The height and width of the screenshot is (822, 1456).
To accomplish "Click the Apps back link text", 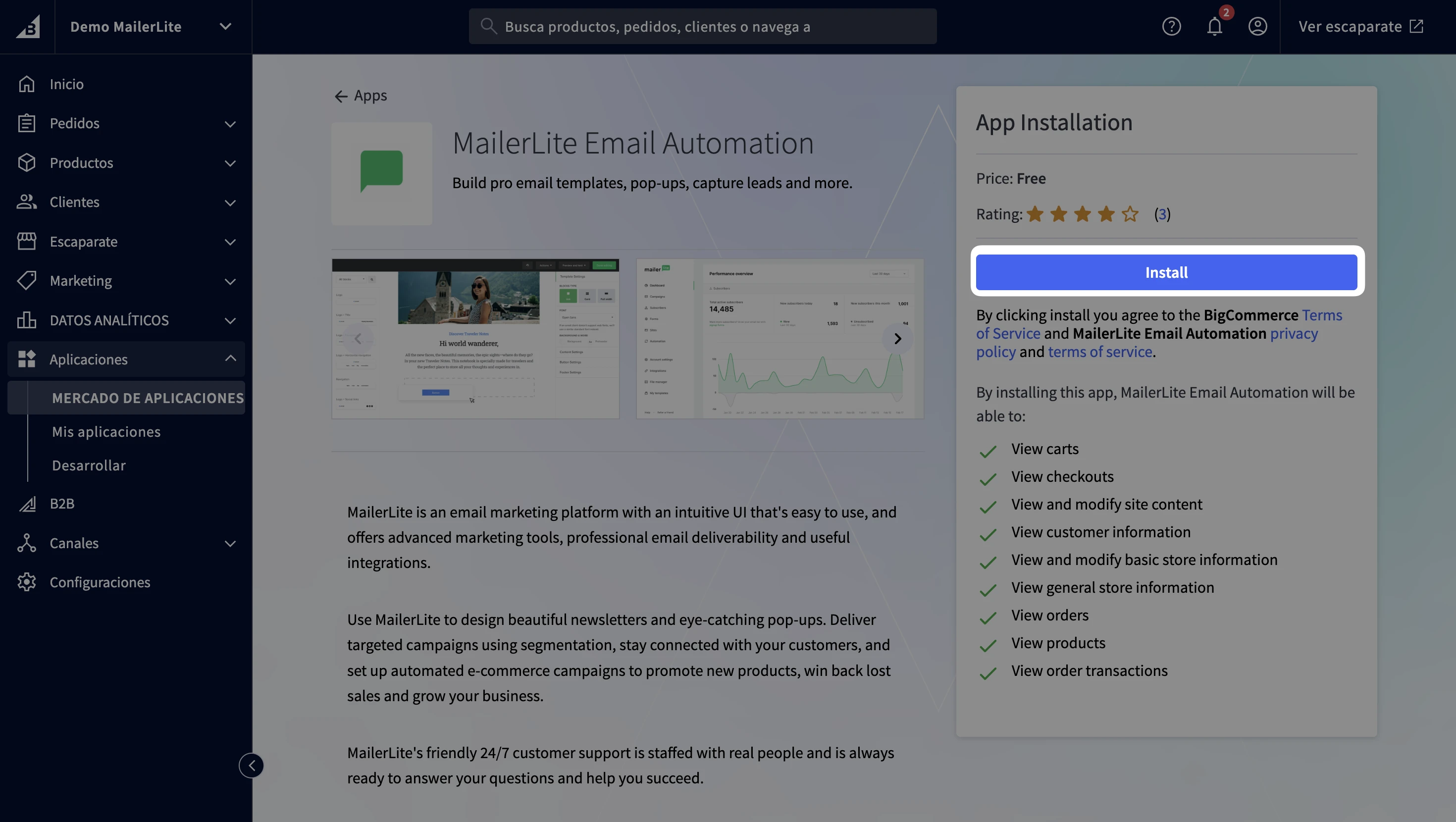I will [370, 95].
